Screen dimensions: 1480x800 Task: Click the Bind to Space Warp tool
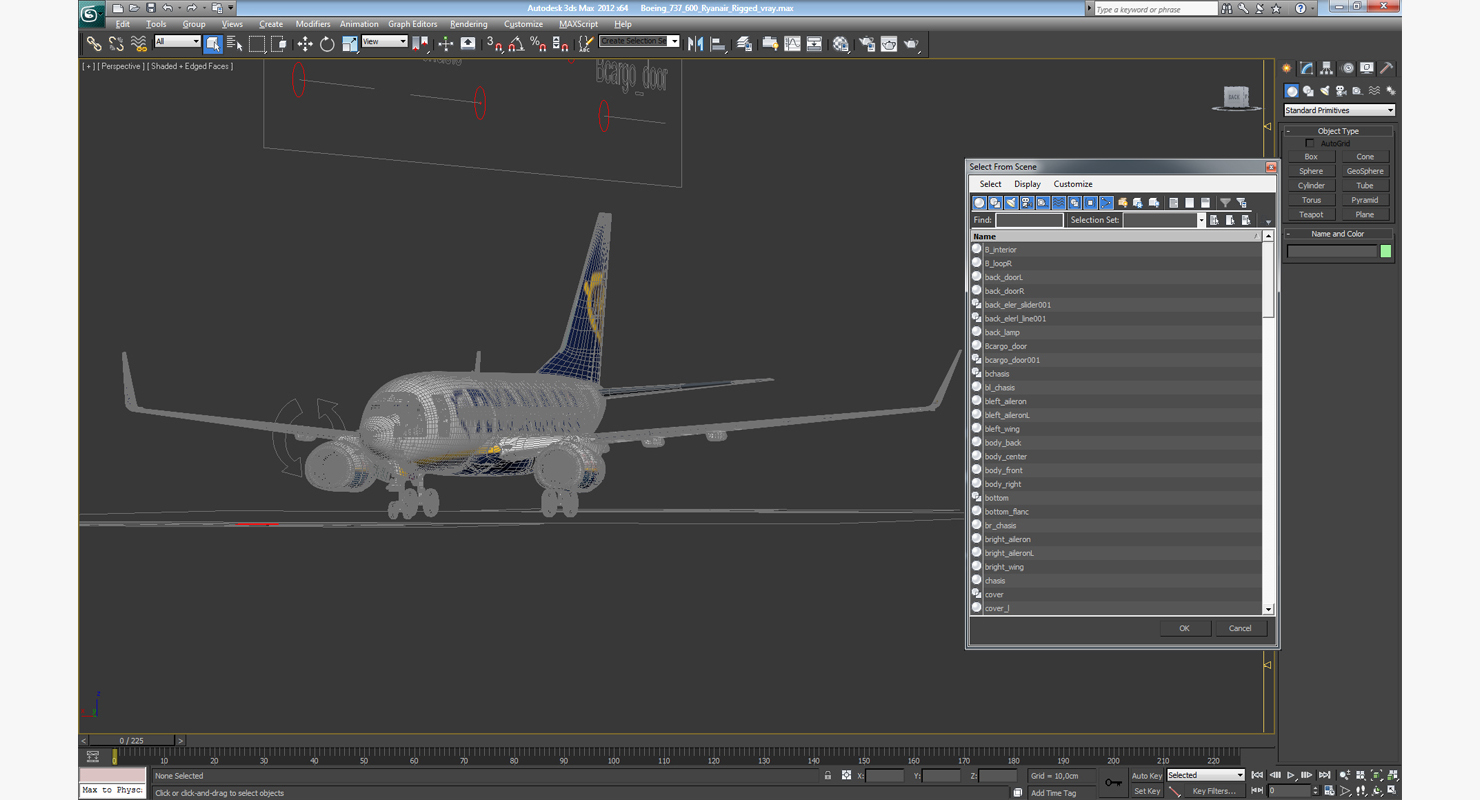tap(138, 44)
